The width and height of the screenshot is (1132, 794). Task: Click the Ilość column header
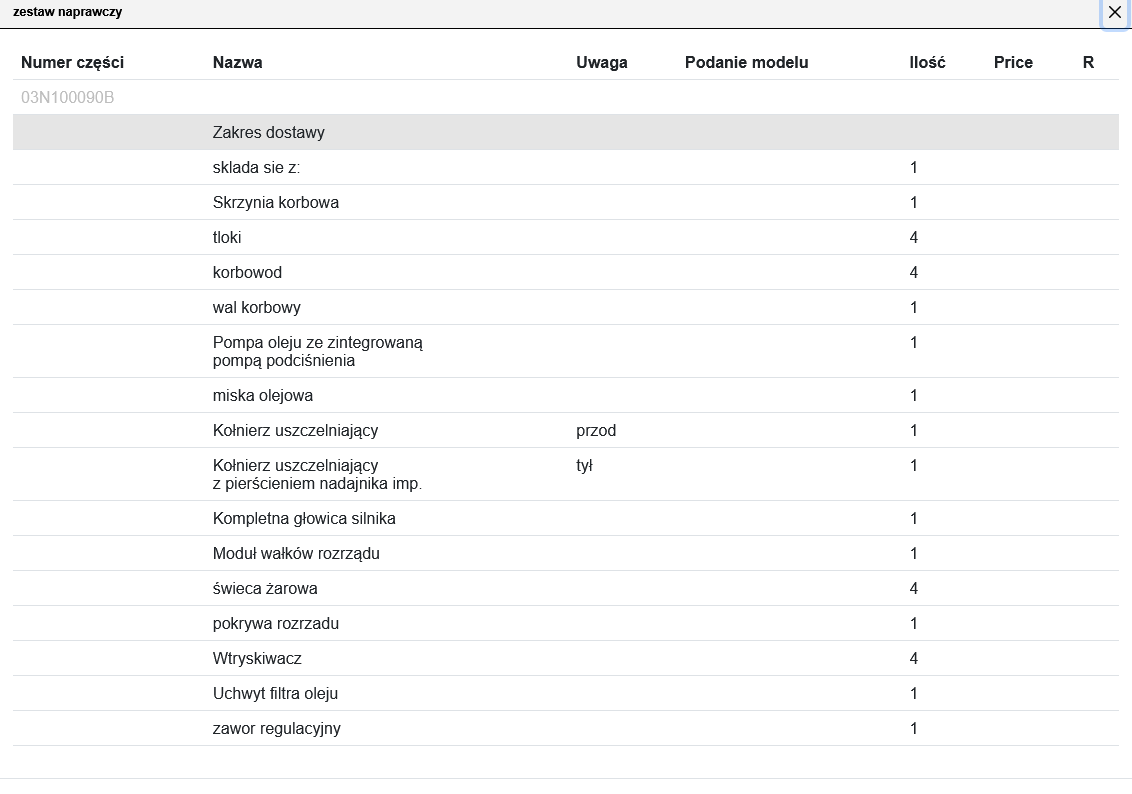[x=927, y=62]
